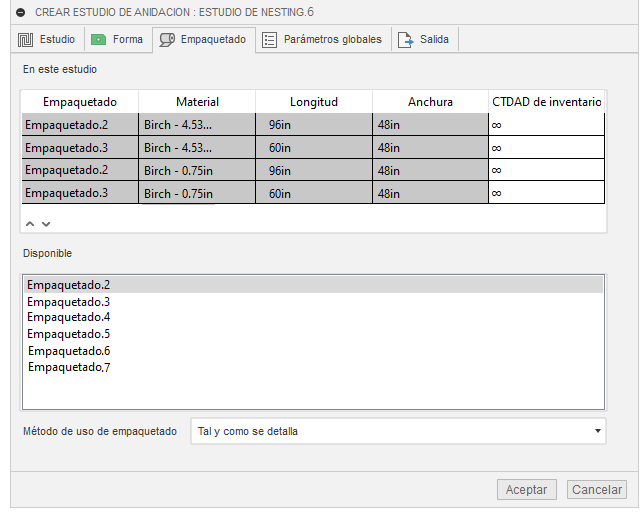
Task: Edit inventory quantity in last table row
Action: 546,193
